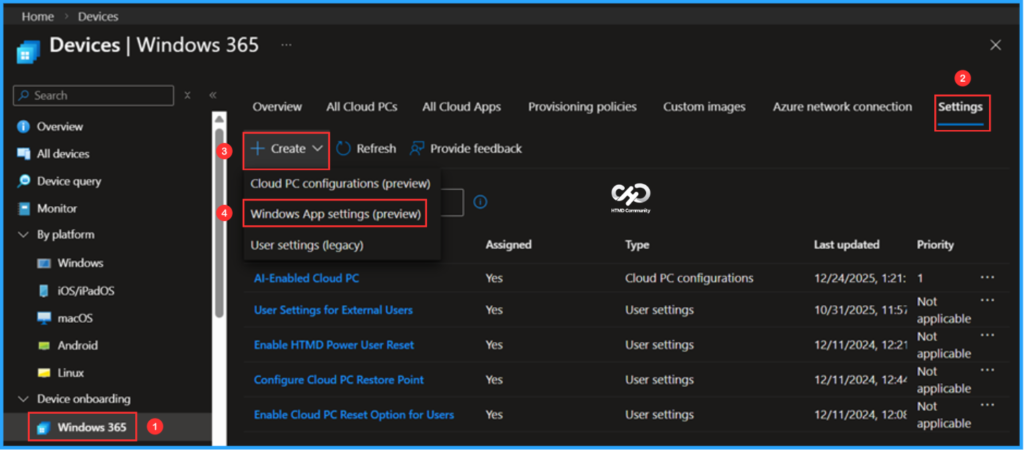
Task: Select the Android sidebar label
Action: pos(78,346)
